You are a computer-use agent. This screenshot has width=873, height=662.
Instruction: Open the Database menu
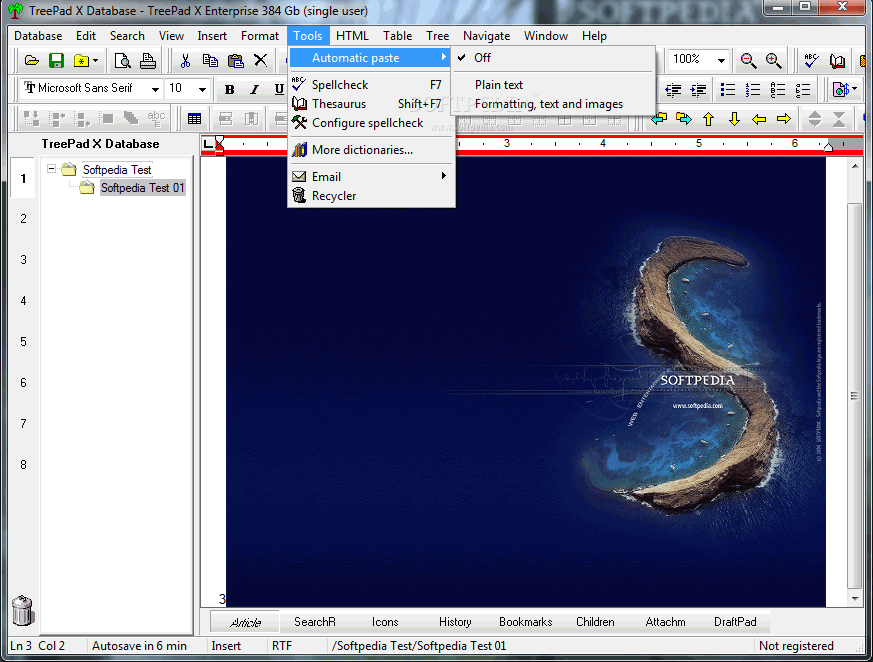(x=38, y=36)
